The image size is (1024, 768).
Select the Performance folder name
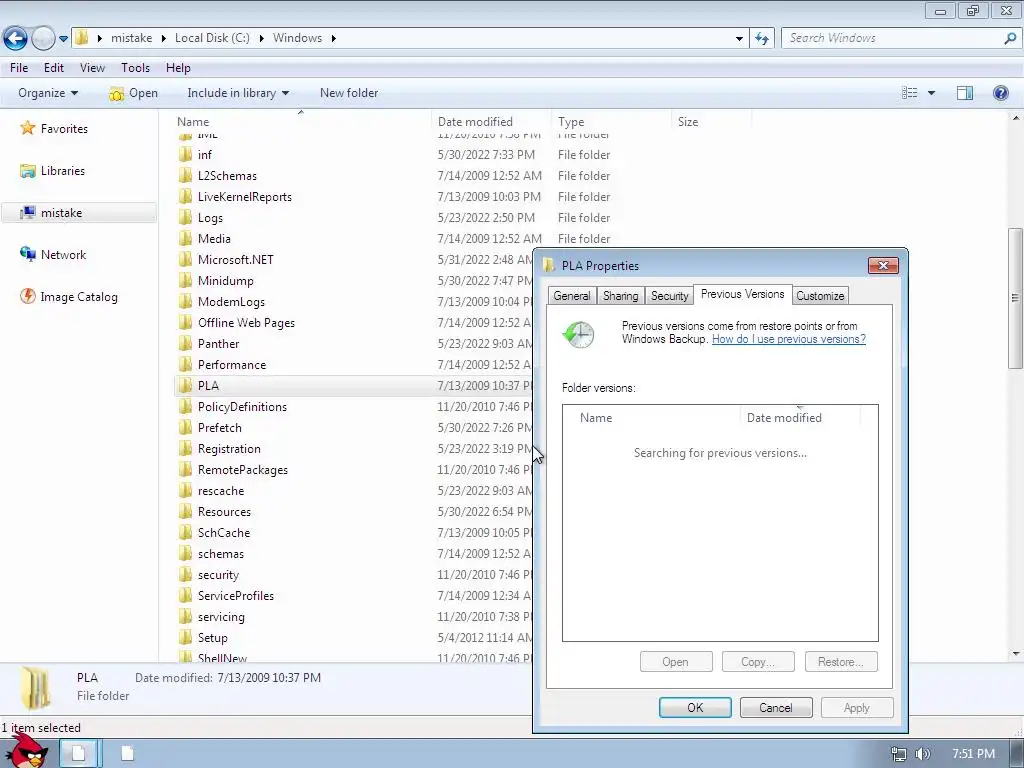point(232,365)
